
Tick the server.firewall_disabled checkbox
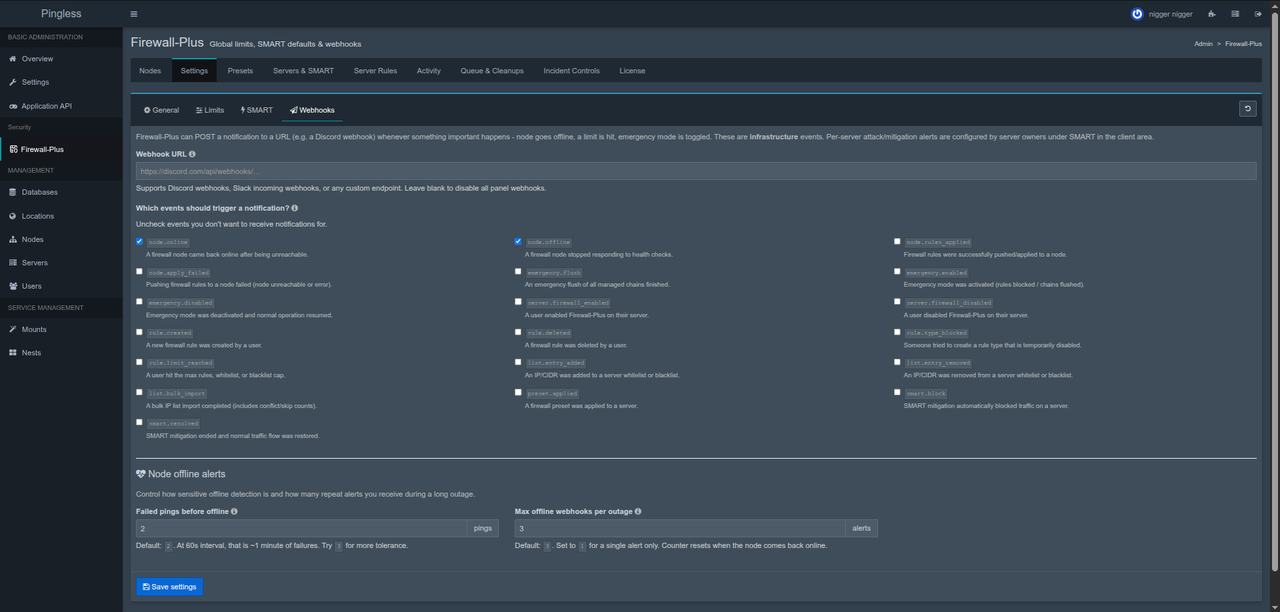click(x=897, y=301)
